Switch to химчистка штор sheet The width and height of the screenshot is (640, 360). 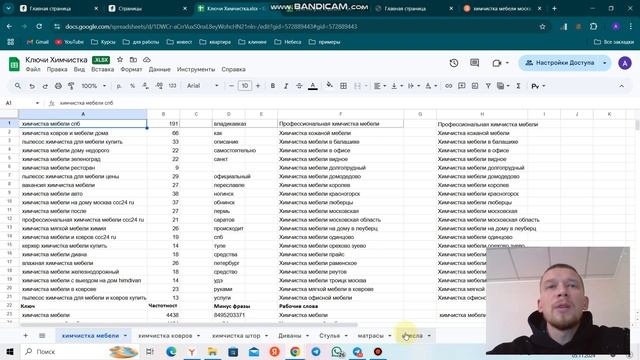[x=236, y=336]
